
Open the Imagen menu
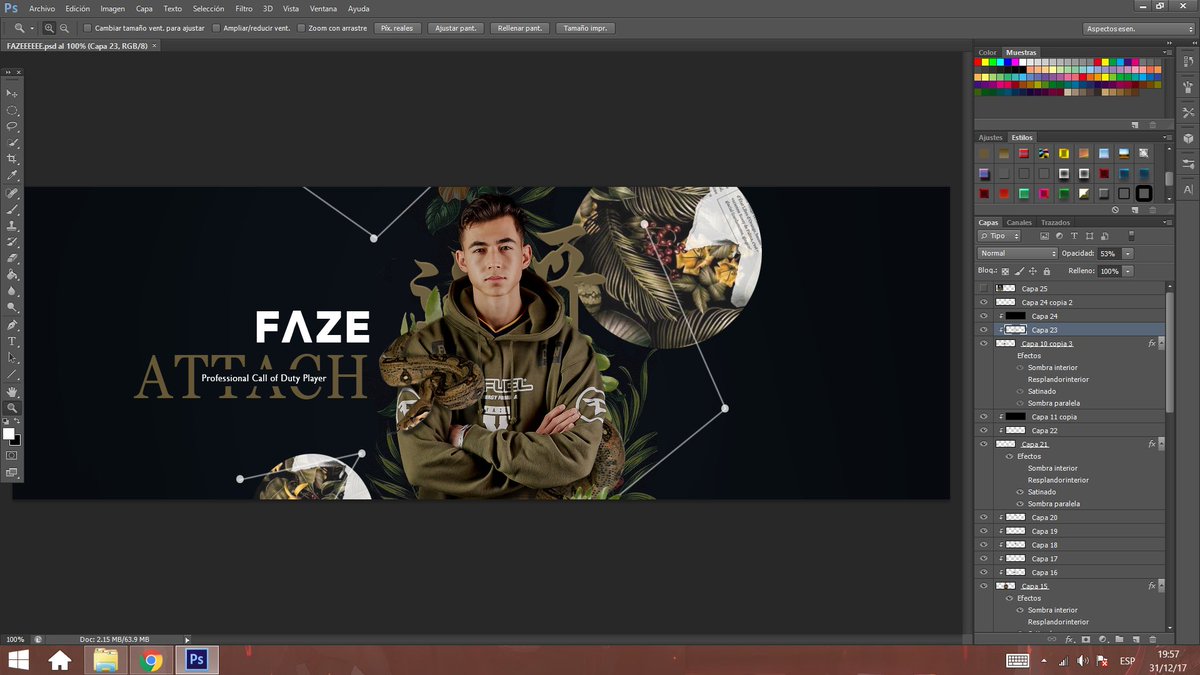tap(112, 8)
